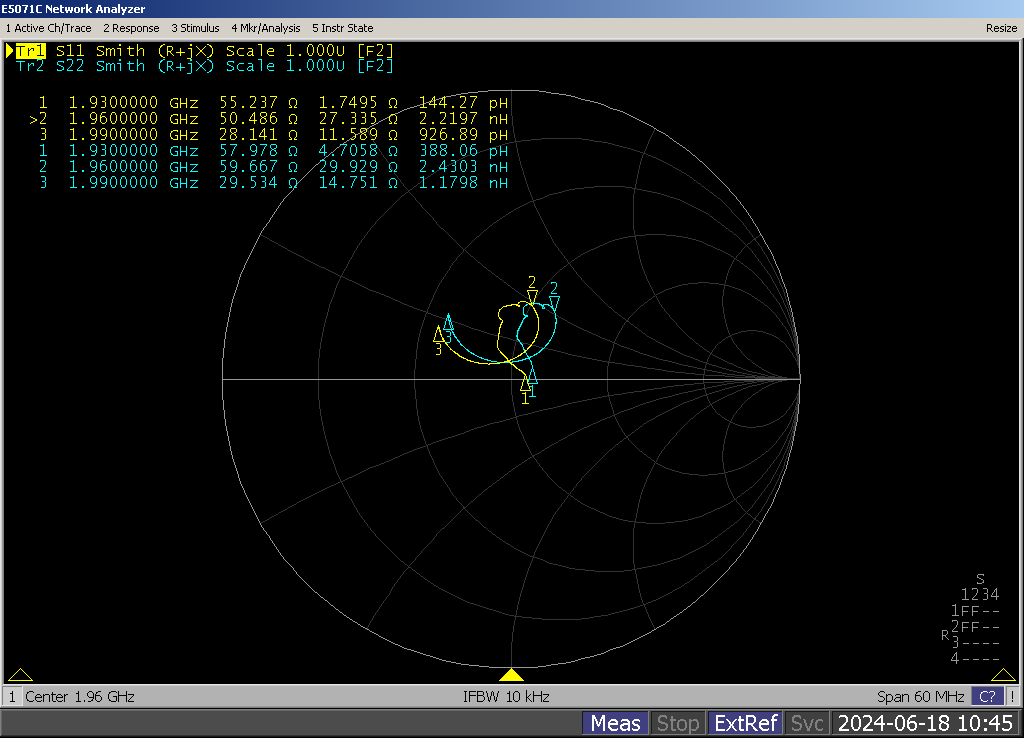Screen dimensions: 1024x738
Task: Click yellow marker 3 triangle on S11 trace
Action: tap(438, 334)
